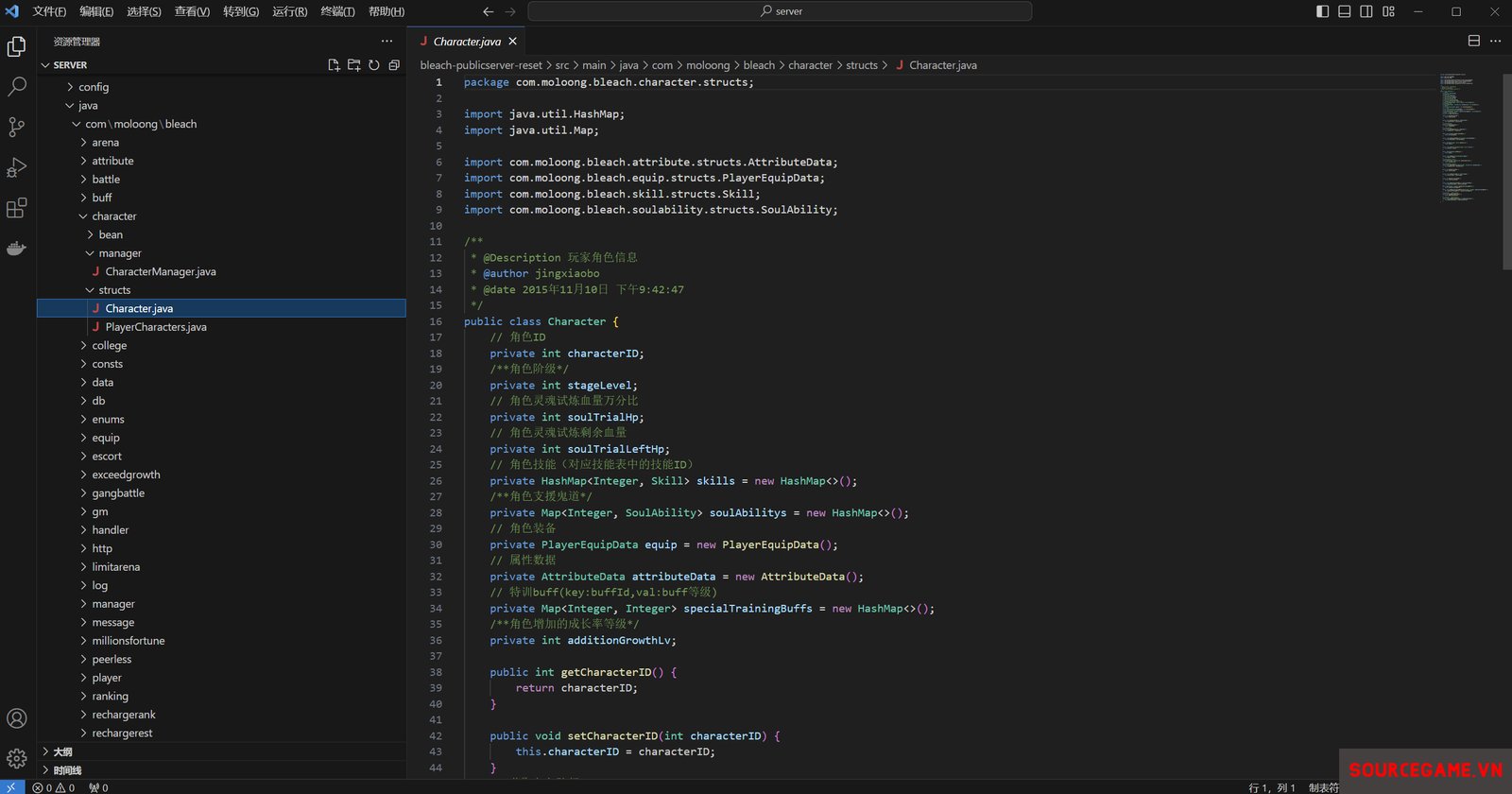Toggle the primary side bar visibility
This screenshot has height=794, width=1512.
point(1322,11)
